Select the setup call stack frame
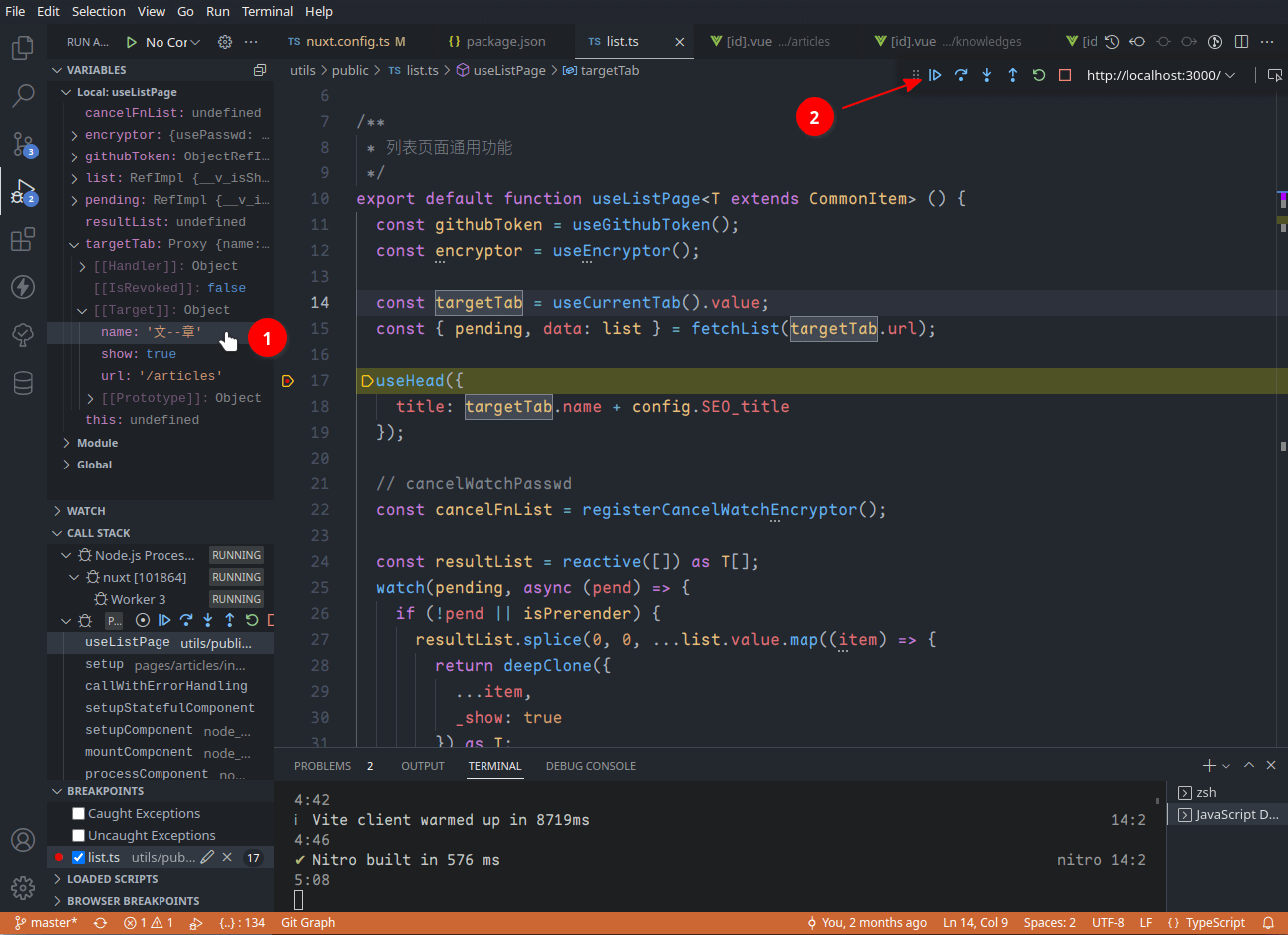Viewport: 1288px width, 935px height. pos(105,664)
